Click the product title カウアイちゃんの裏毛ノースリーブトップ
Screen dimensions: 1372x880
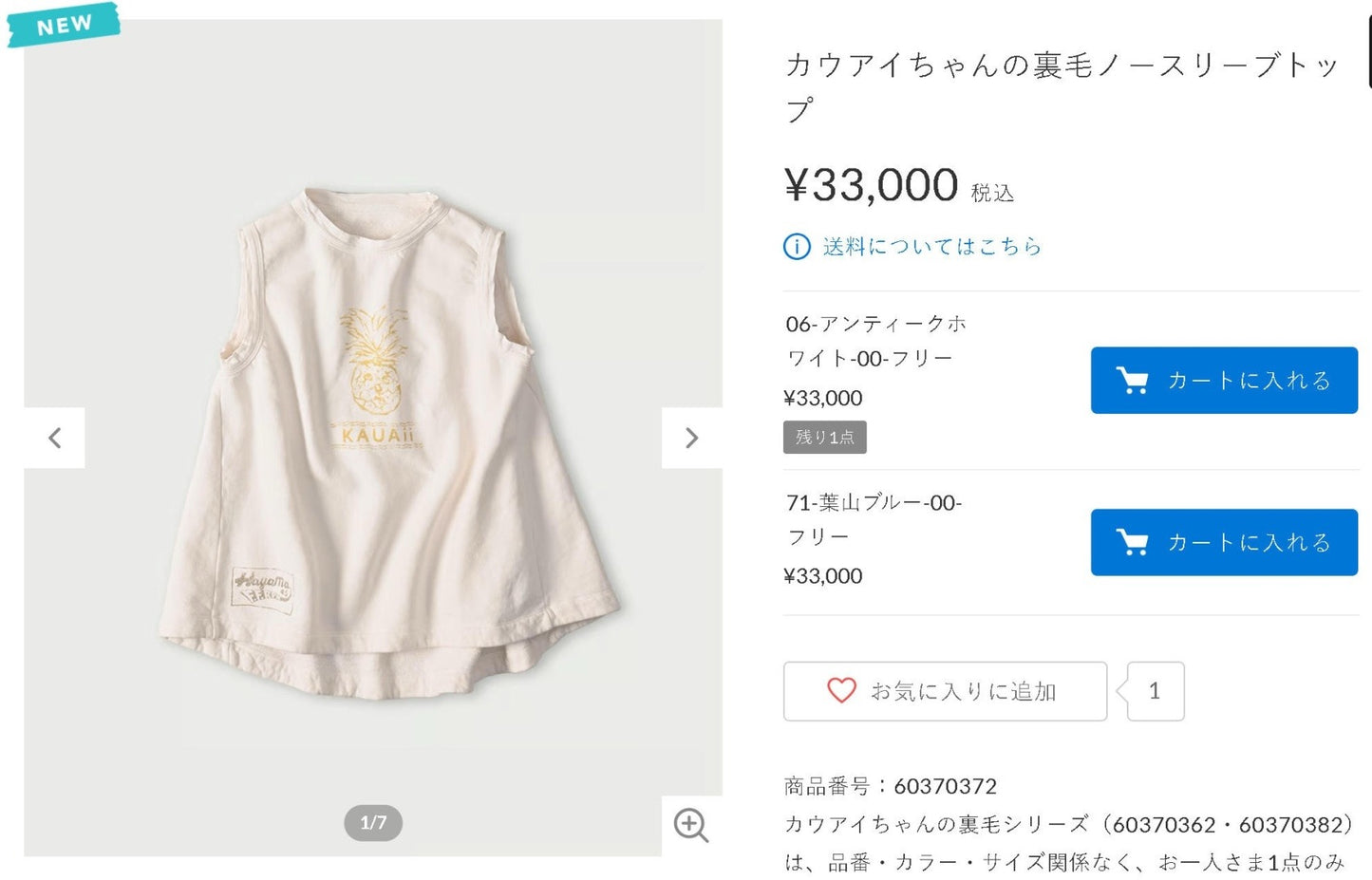[1062, 86]
